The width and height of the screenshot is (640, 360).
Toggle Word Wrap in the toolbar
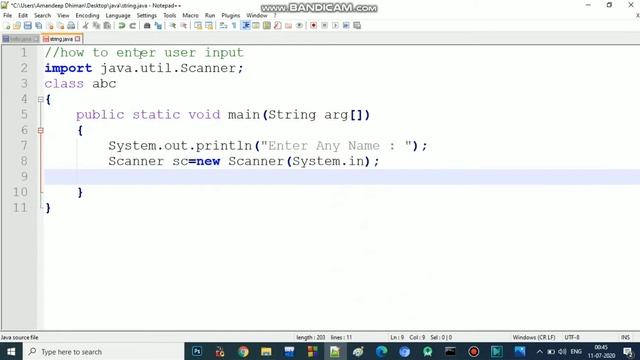coord(223,26)
